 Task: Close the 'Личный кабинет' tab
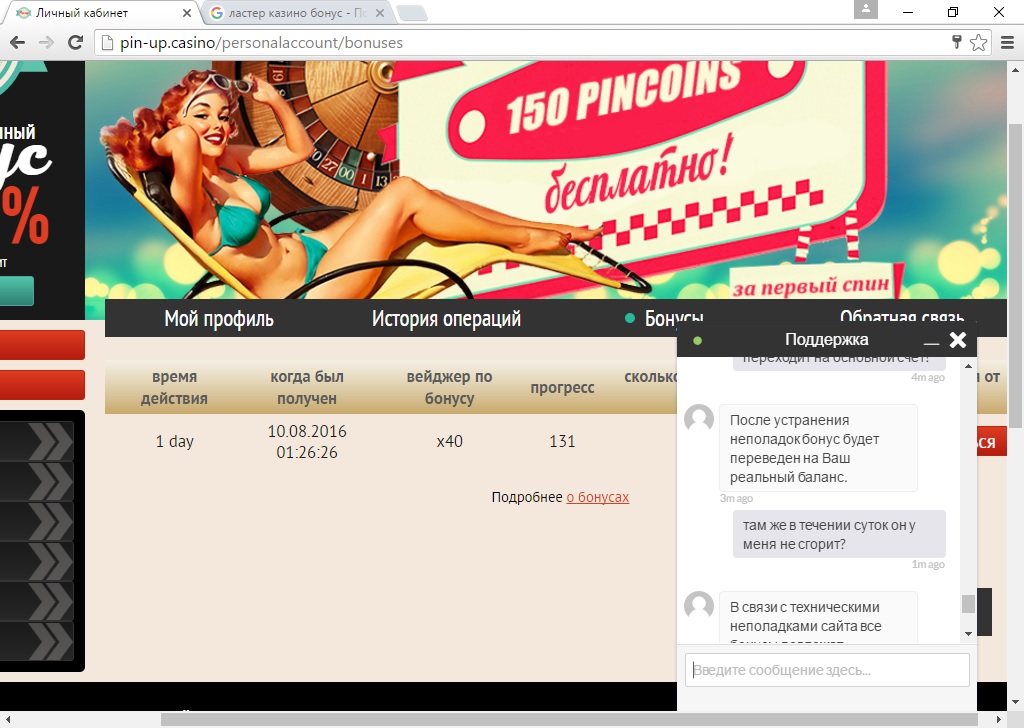pyautogui.click(x=187, y=12)
